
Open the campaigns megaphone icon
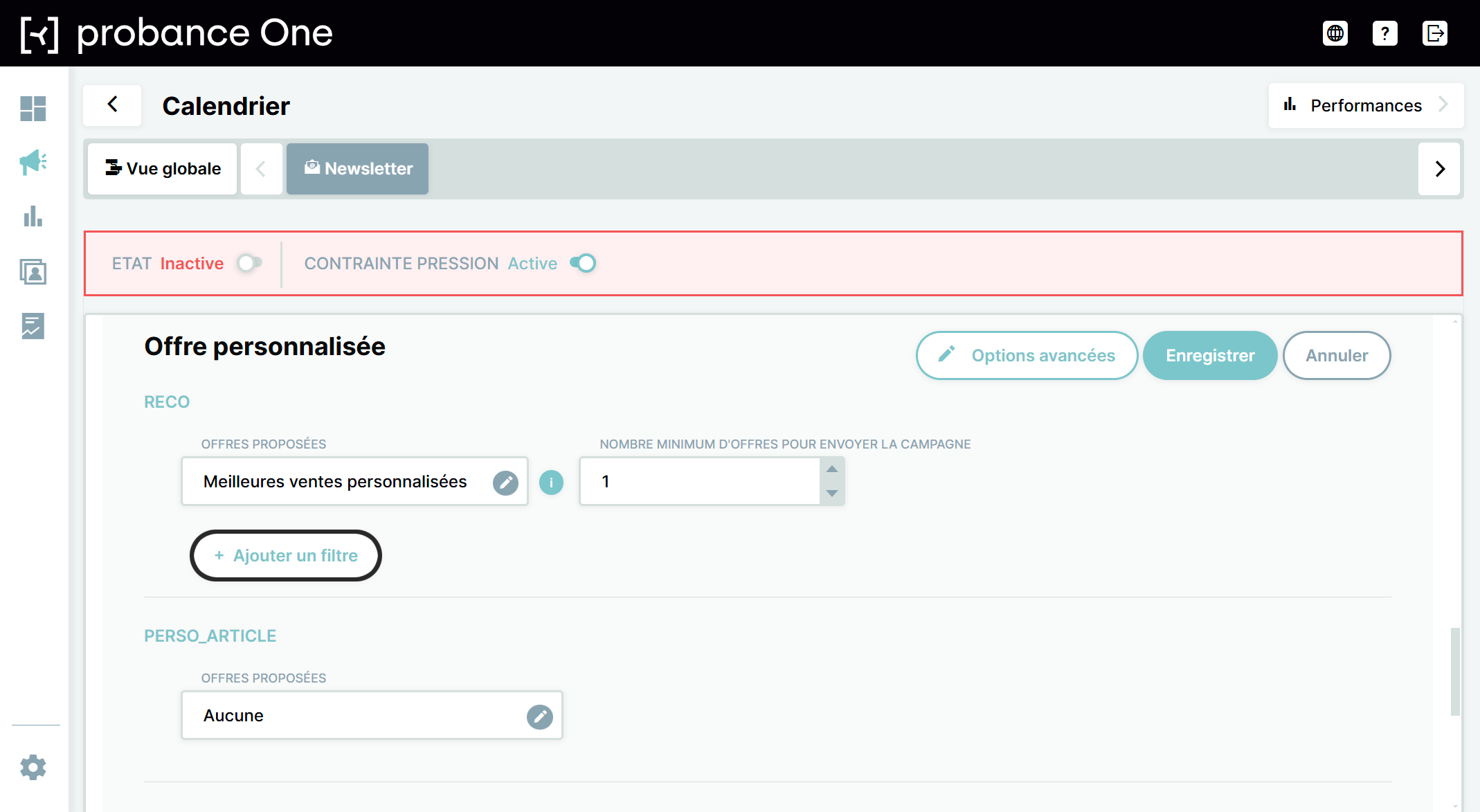(x=33, y=163)
